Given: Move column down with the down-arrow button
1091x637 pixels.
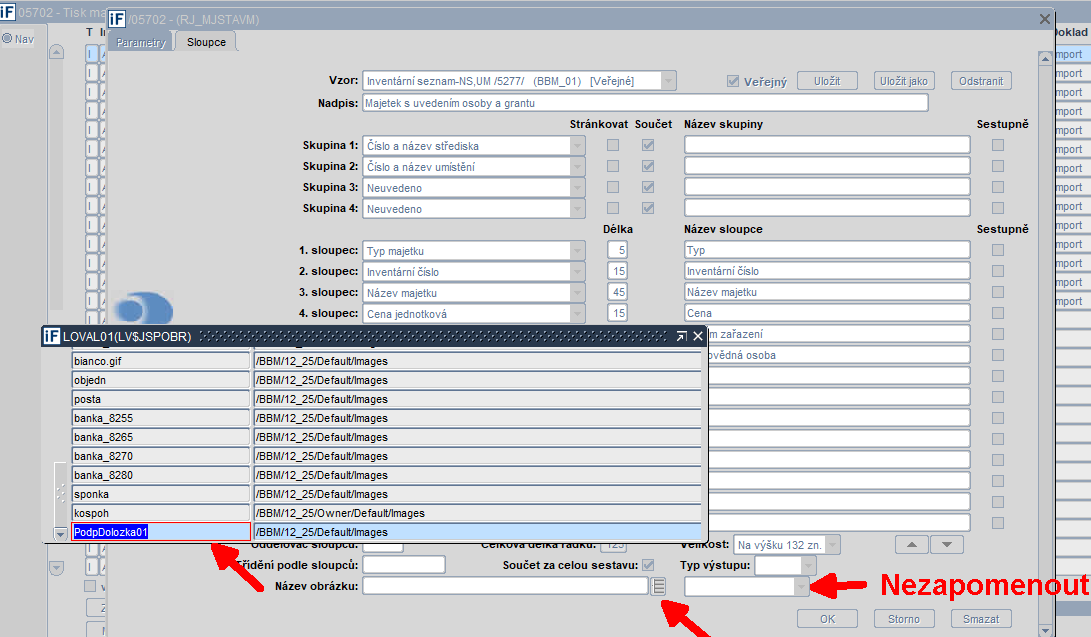Looking at the screenshot, I should click(947, 545).
